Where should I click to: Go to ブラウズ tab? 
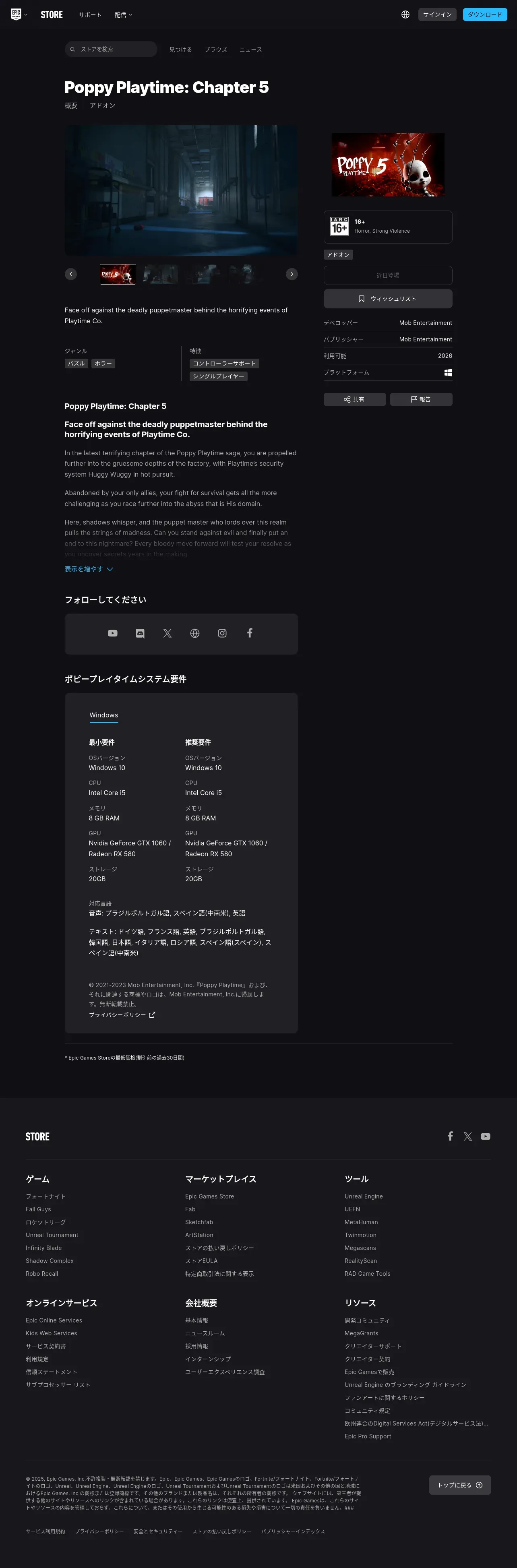point(215,50)
